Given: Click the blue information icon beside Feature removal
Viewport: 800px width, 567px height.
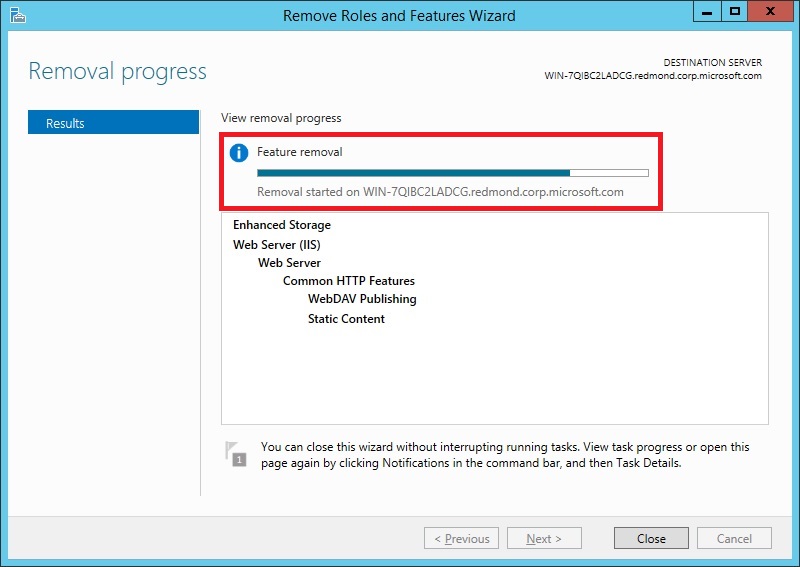Looking at the screenshot, I should tap(239, 153).
